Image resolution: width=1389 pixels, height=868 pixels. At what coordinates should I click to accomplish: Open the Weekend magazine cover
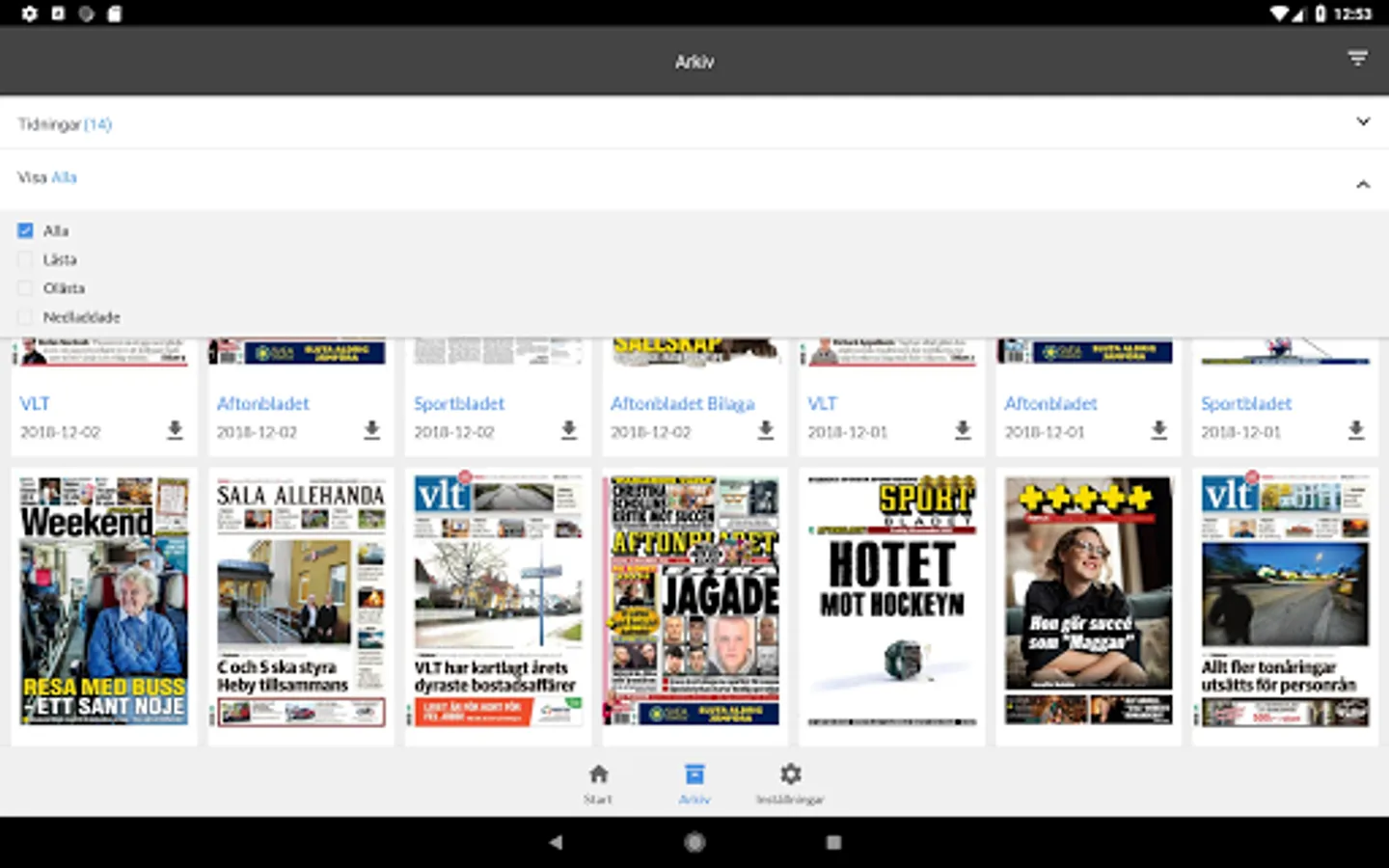coord(104,601)
